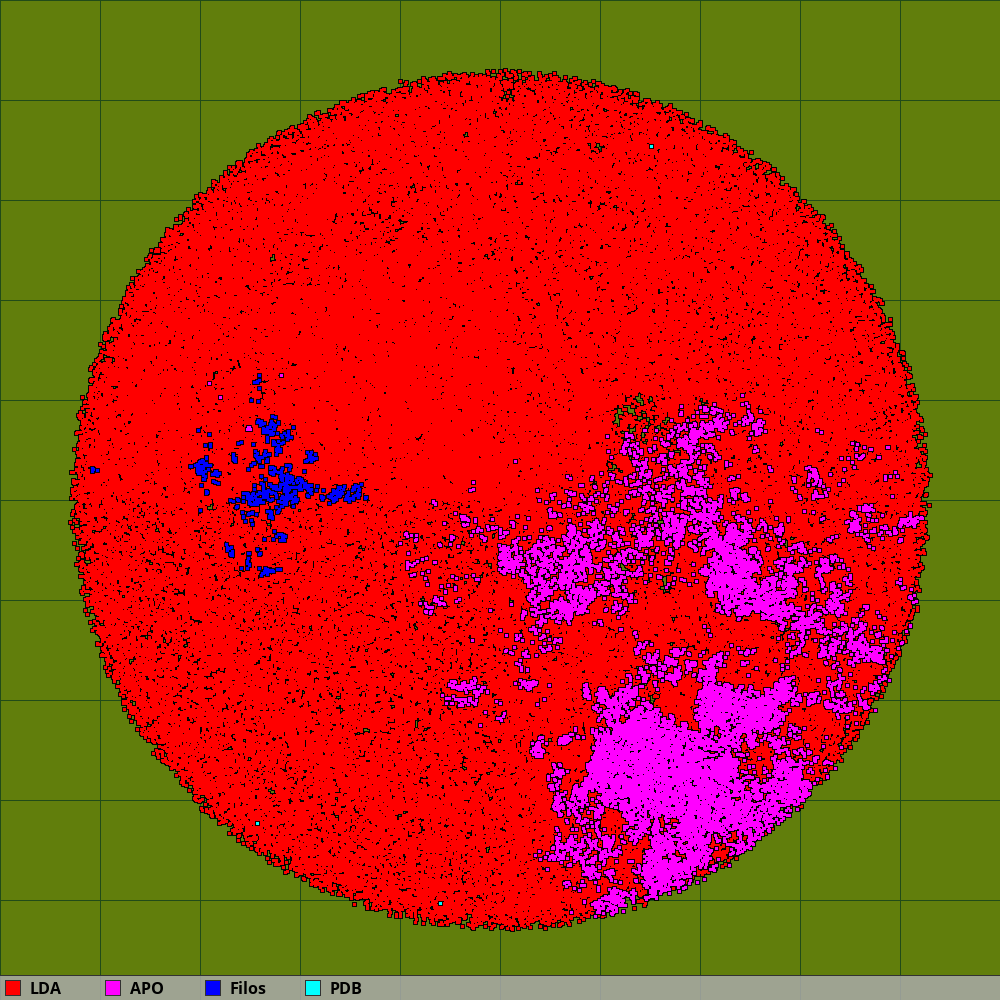This screenshot has height=1000, width=1000.
Task: Select the Filos legend label
Action: coord(247,988)
